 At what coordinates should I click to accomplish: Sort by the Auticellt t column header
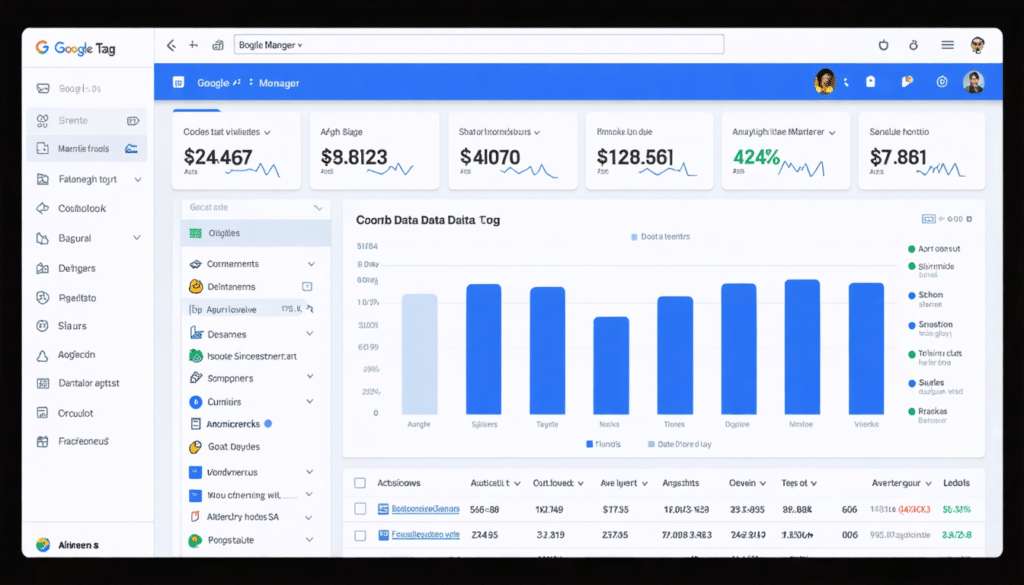495,483
